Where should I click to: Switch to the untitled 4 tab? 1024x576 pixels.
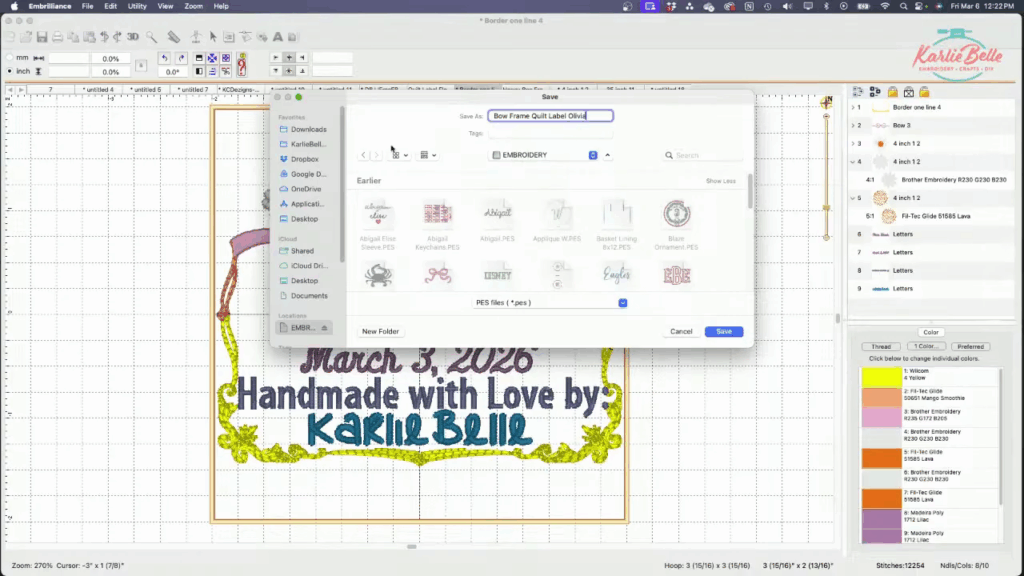[x=99, y=89]
